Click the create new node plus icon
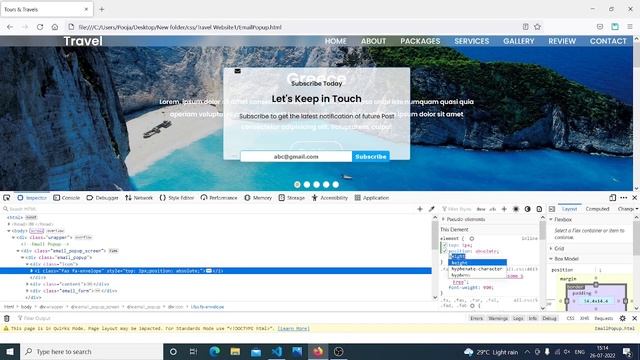Viewport: 640px width, 360px height. click(420, 209)
